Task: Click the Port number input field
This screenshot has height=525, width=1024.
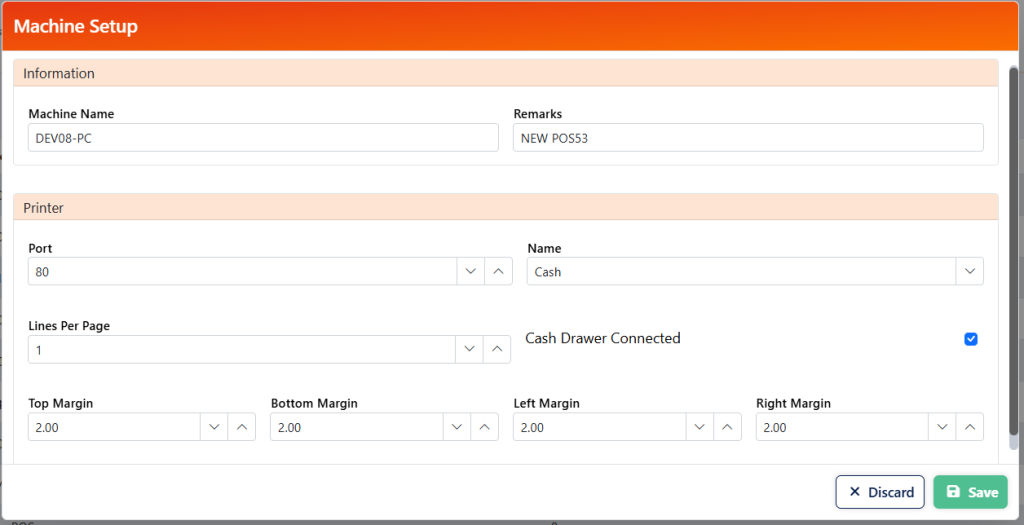Action: 242,272
